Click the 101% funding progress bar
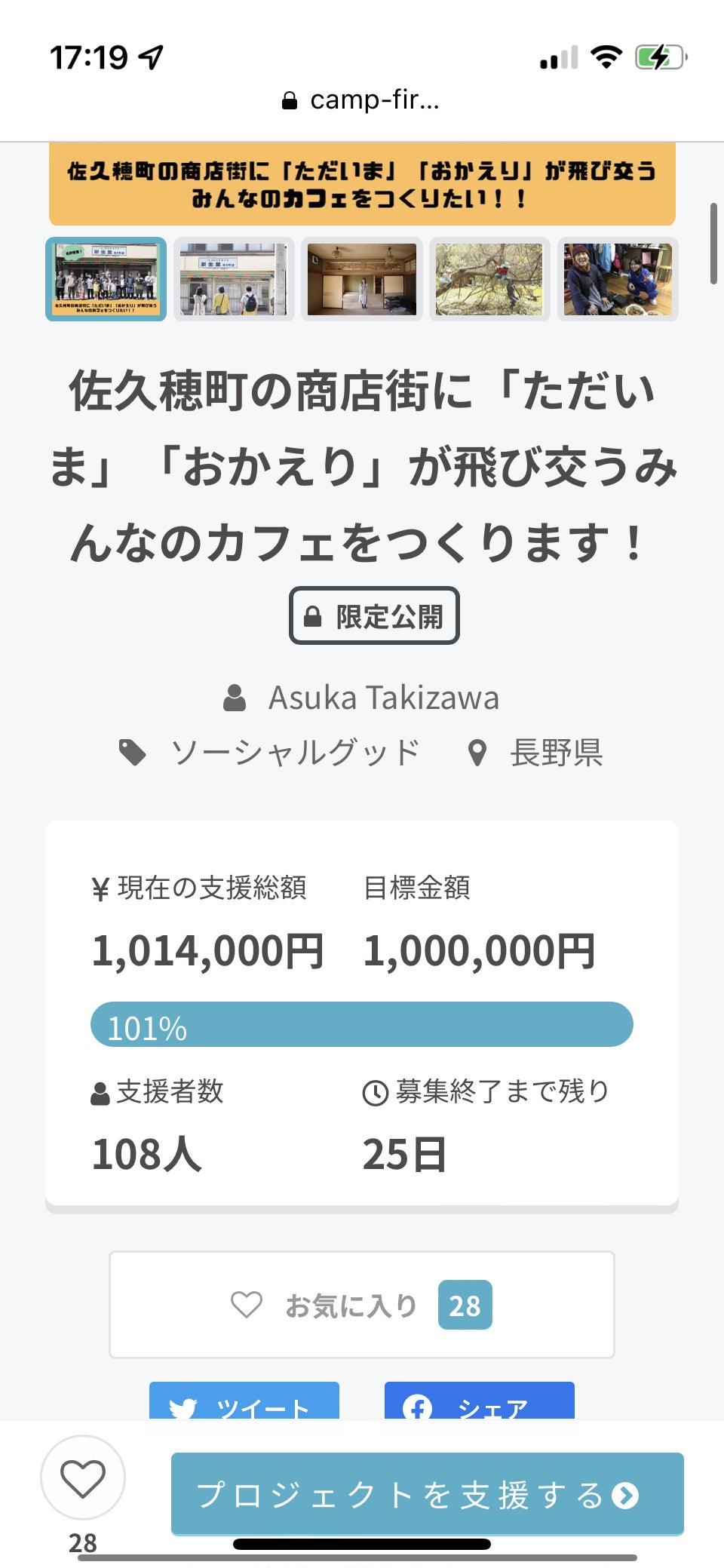724x1568 pixels. [361, 1024]
